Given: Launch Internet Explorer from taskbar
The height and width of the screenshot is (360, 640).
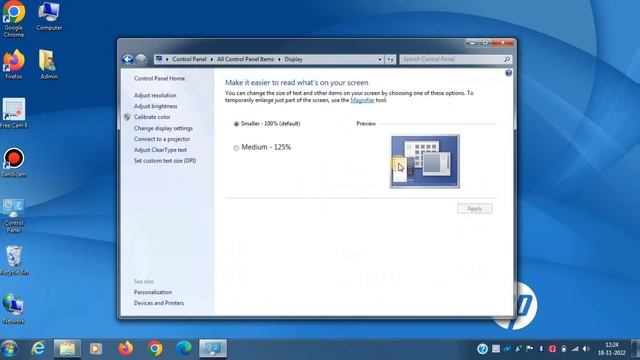Looking at the screenshot, I should [38, 349].
